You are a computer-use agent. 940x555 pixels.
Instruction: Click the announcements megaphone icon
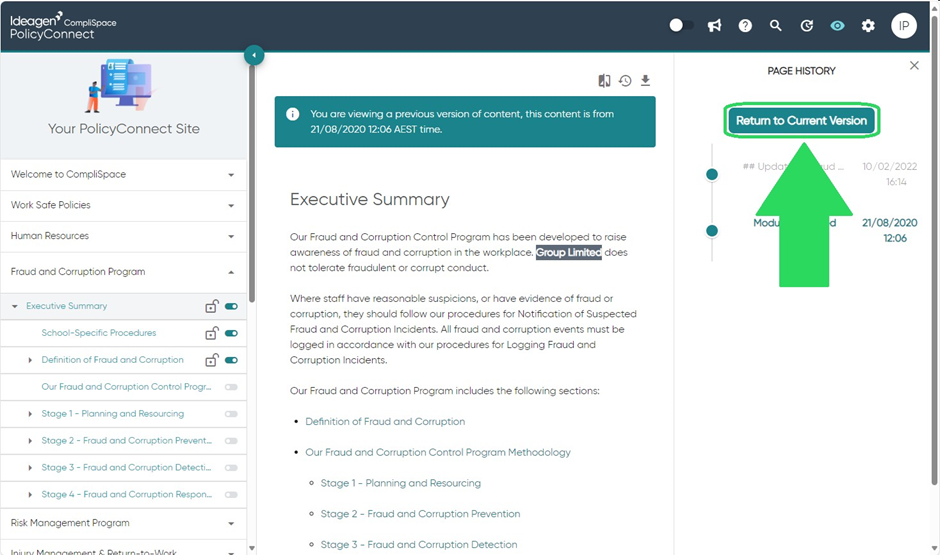(714, 25)
